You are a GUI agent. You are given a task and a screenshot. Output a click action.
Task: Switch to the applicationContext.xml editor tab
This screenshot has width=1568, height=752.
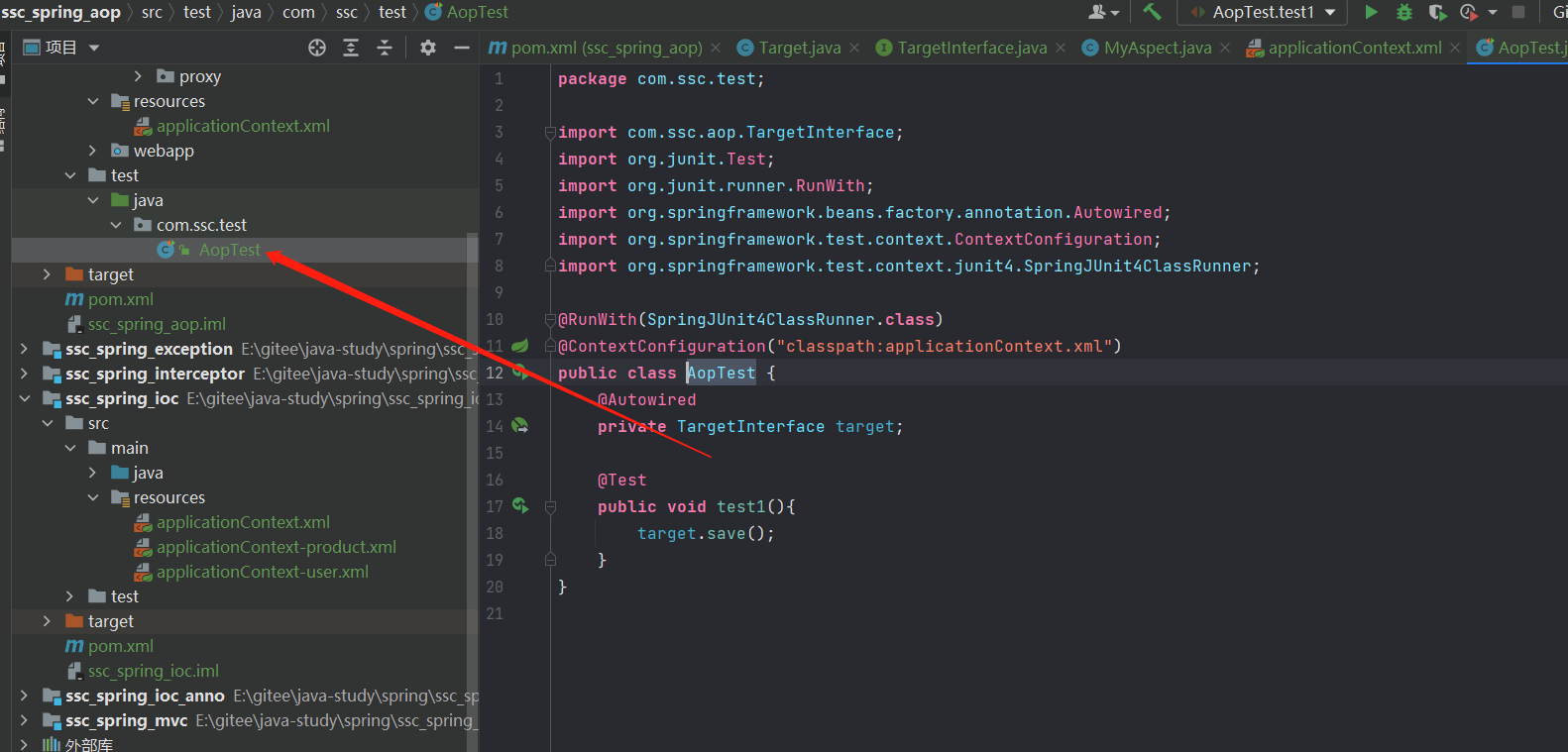click(1355, 48)
